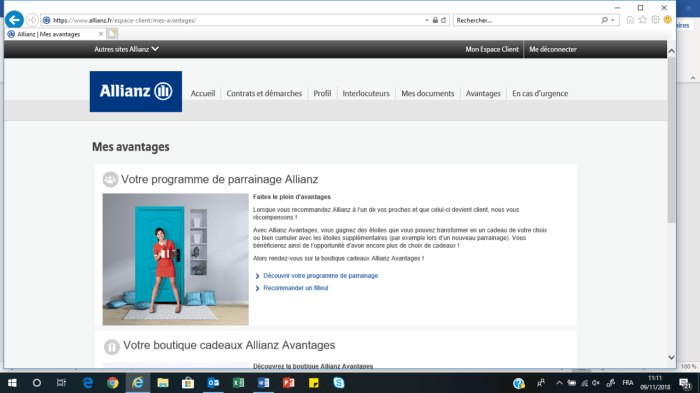Switch to Internet Explorer taskbar icon
This screenshot has width=700, height=393.
[x=138, y=383]
